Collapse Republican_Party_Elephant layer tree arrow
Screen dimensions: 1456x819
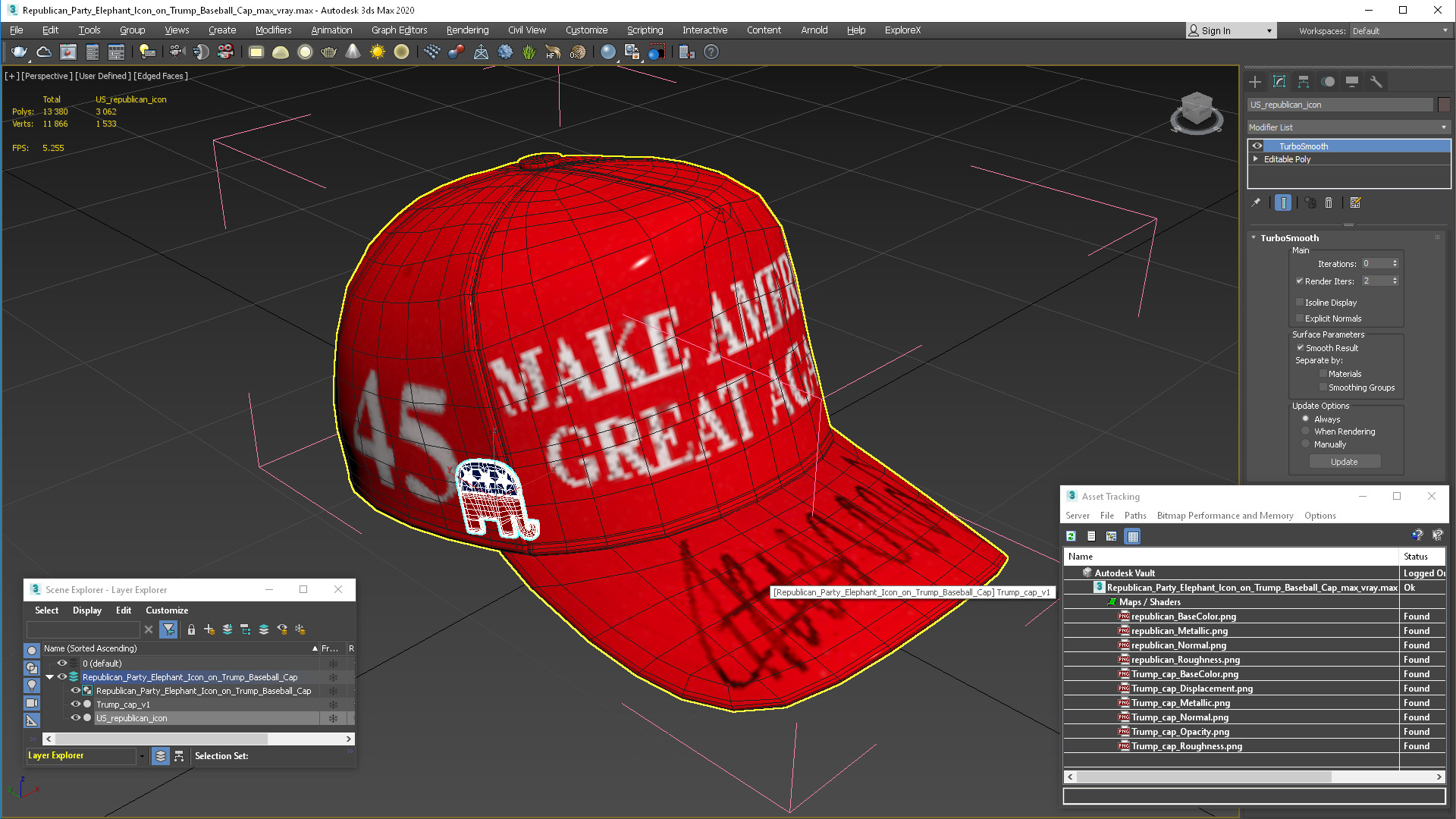pos(50,677)
